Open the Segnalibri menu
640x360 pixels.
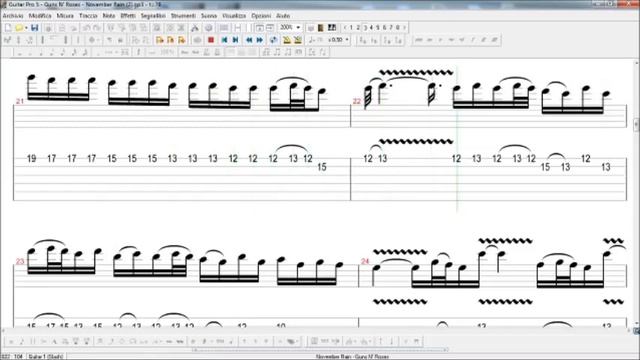153,16
